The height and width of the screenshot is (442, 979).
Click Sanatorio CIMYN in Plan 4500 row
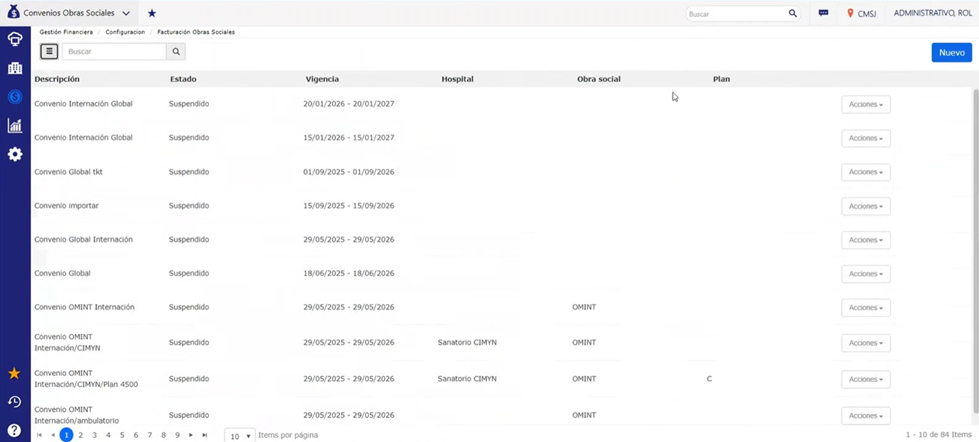[x=468, y=379]
